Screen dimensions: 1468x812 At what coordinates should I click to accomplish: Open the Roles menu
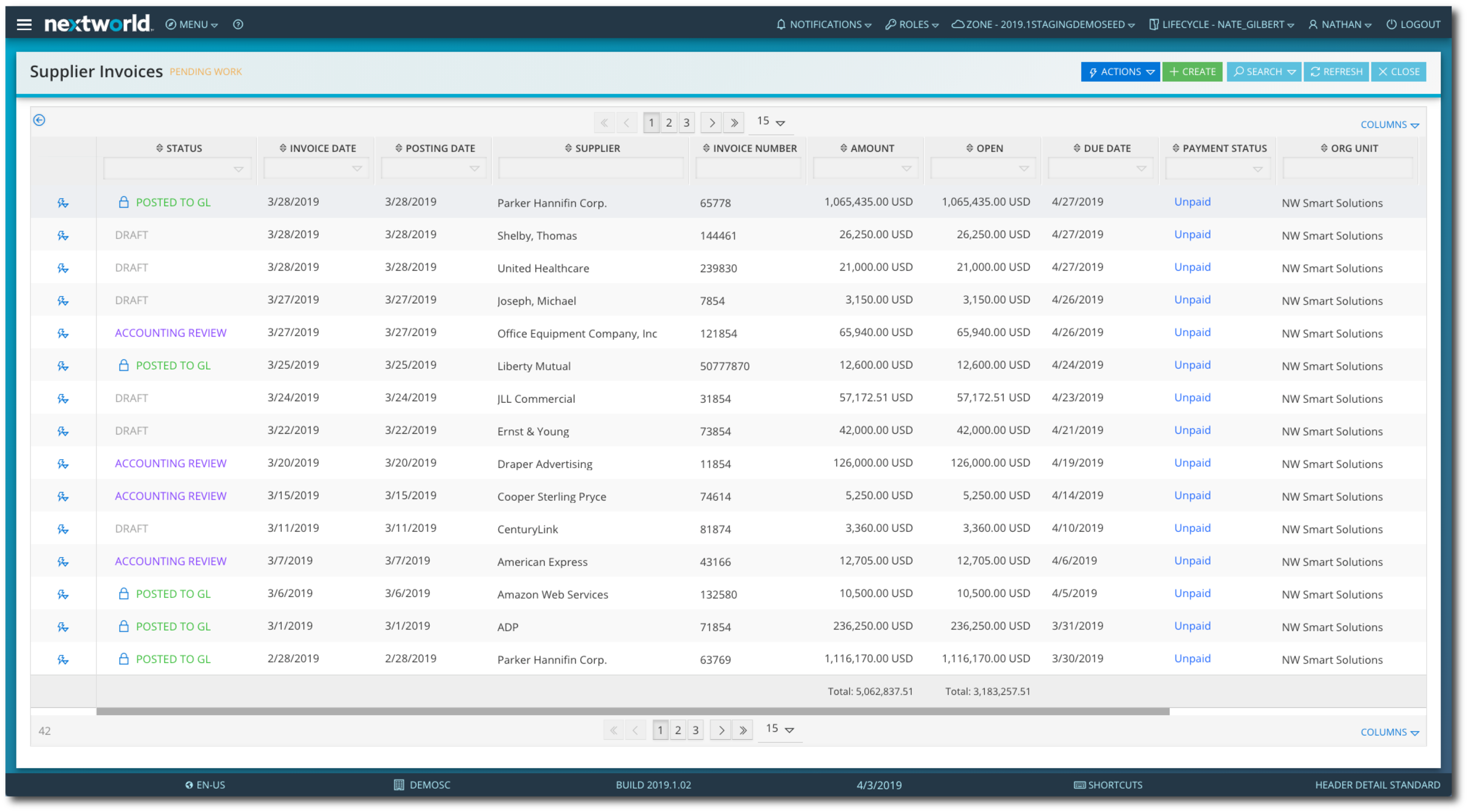point(912,24)
